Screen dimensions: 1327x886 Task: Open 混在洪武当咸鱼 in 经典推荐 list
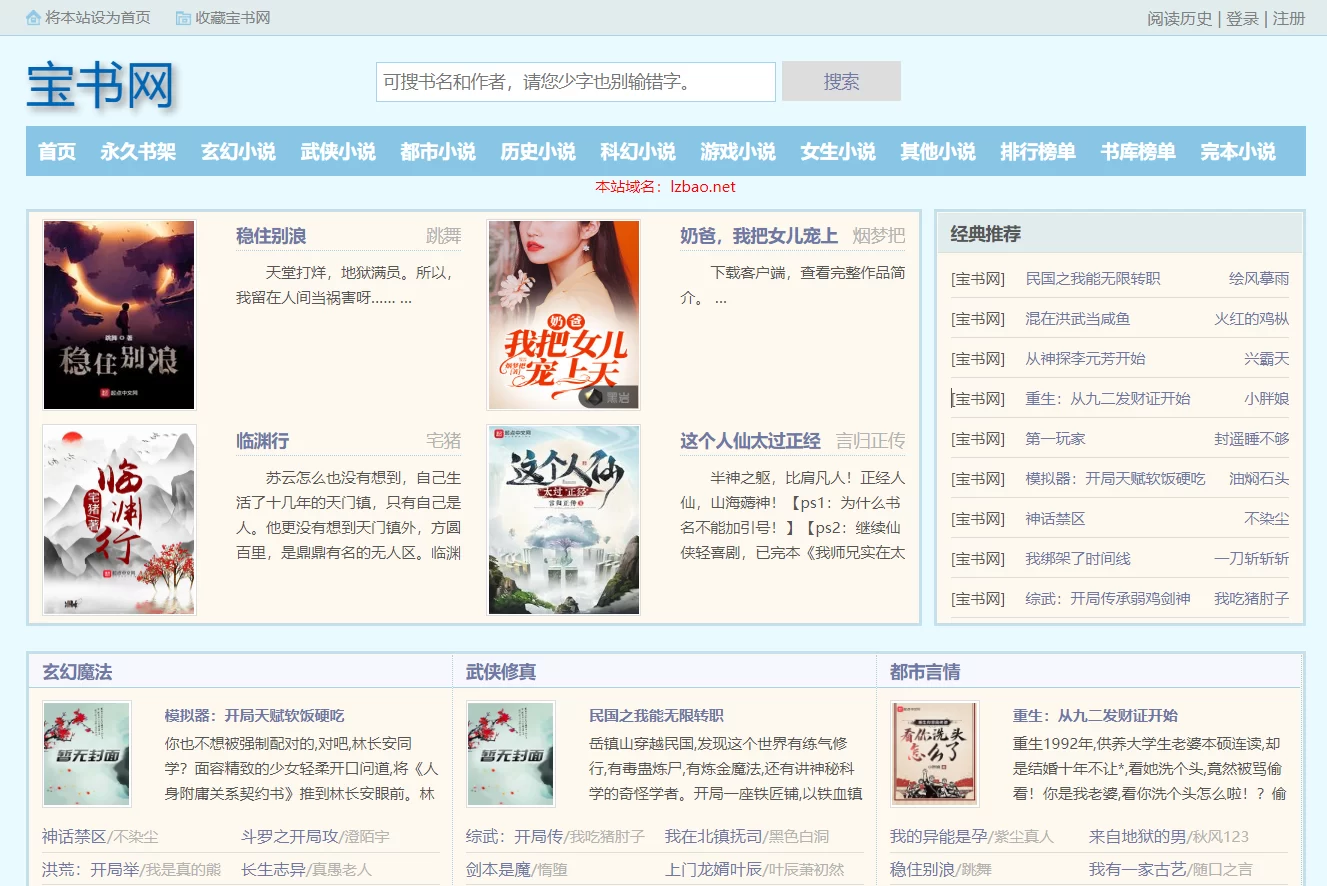pyautogui.click(x=1077, y=319)
